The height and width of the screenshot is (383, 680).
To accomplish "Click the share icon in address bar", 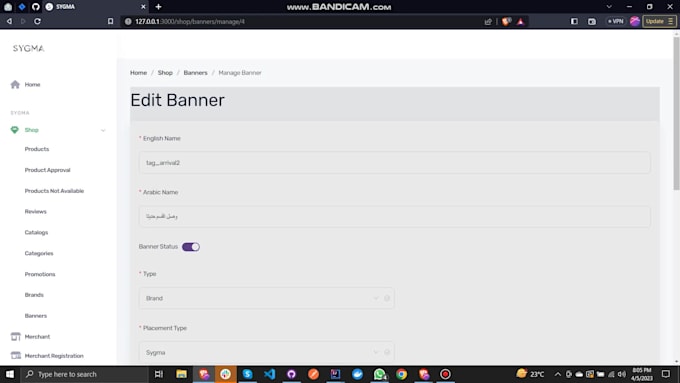I will [x=488, y=21].
